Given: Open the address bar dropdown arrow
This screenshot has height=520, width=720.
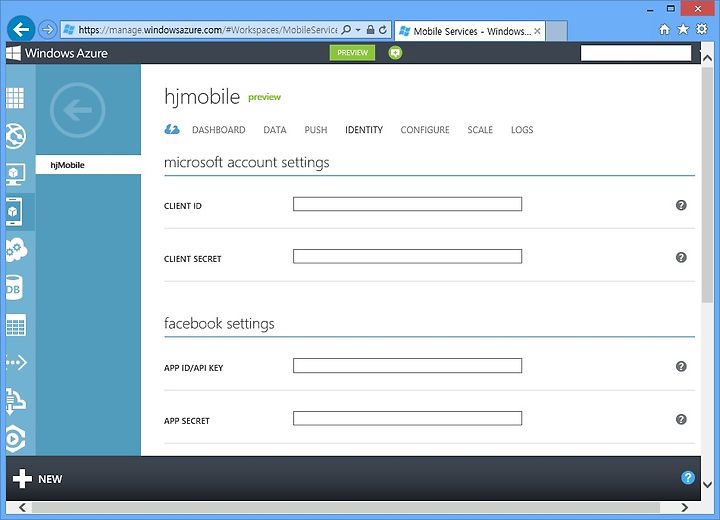Looking at the screenshot, I should coord(358,30).
